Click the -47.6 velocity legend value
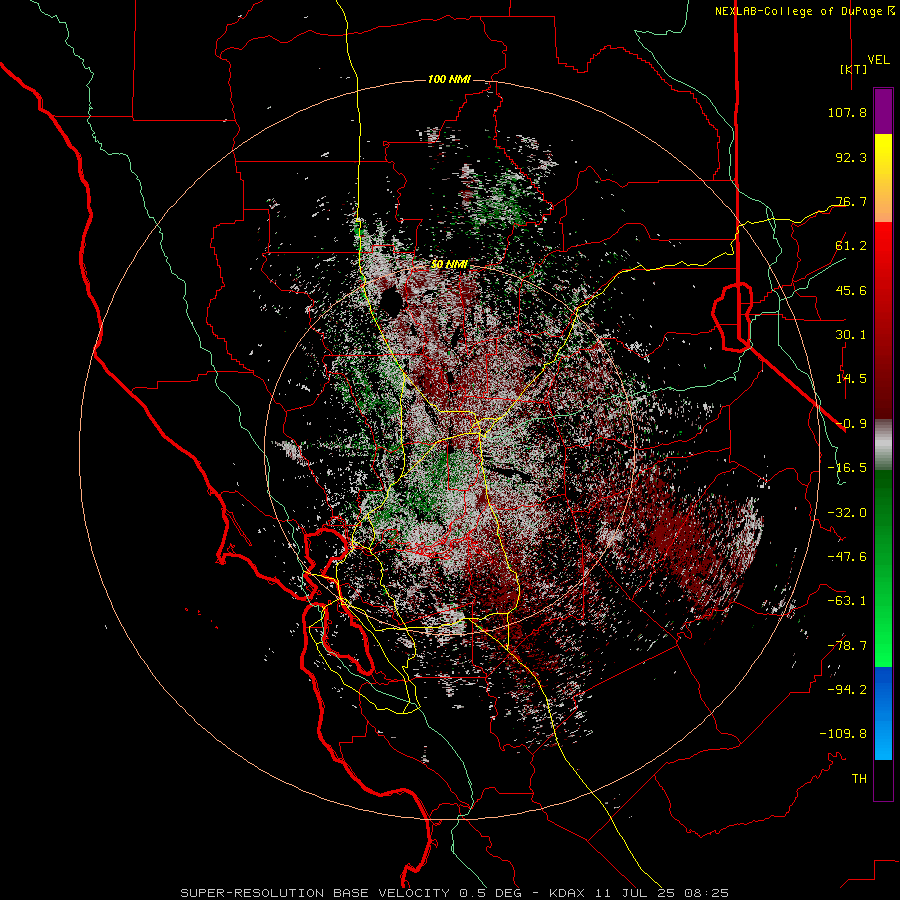The height and width of the screenshot is (900, 900). (847, 557)
